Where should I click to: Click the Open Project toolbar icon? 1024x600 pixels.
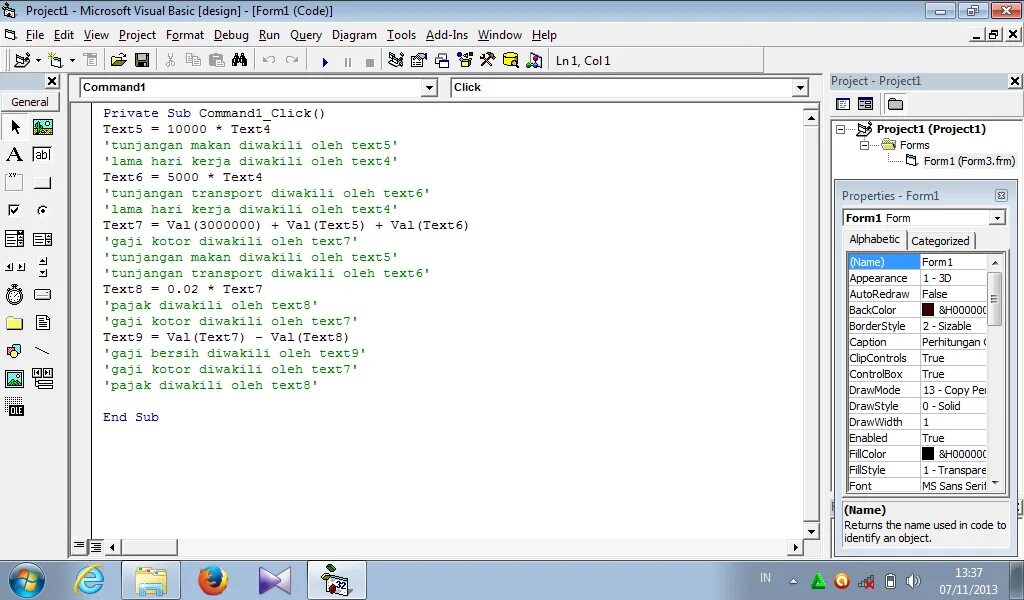[x=118, y=61]
